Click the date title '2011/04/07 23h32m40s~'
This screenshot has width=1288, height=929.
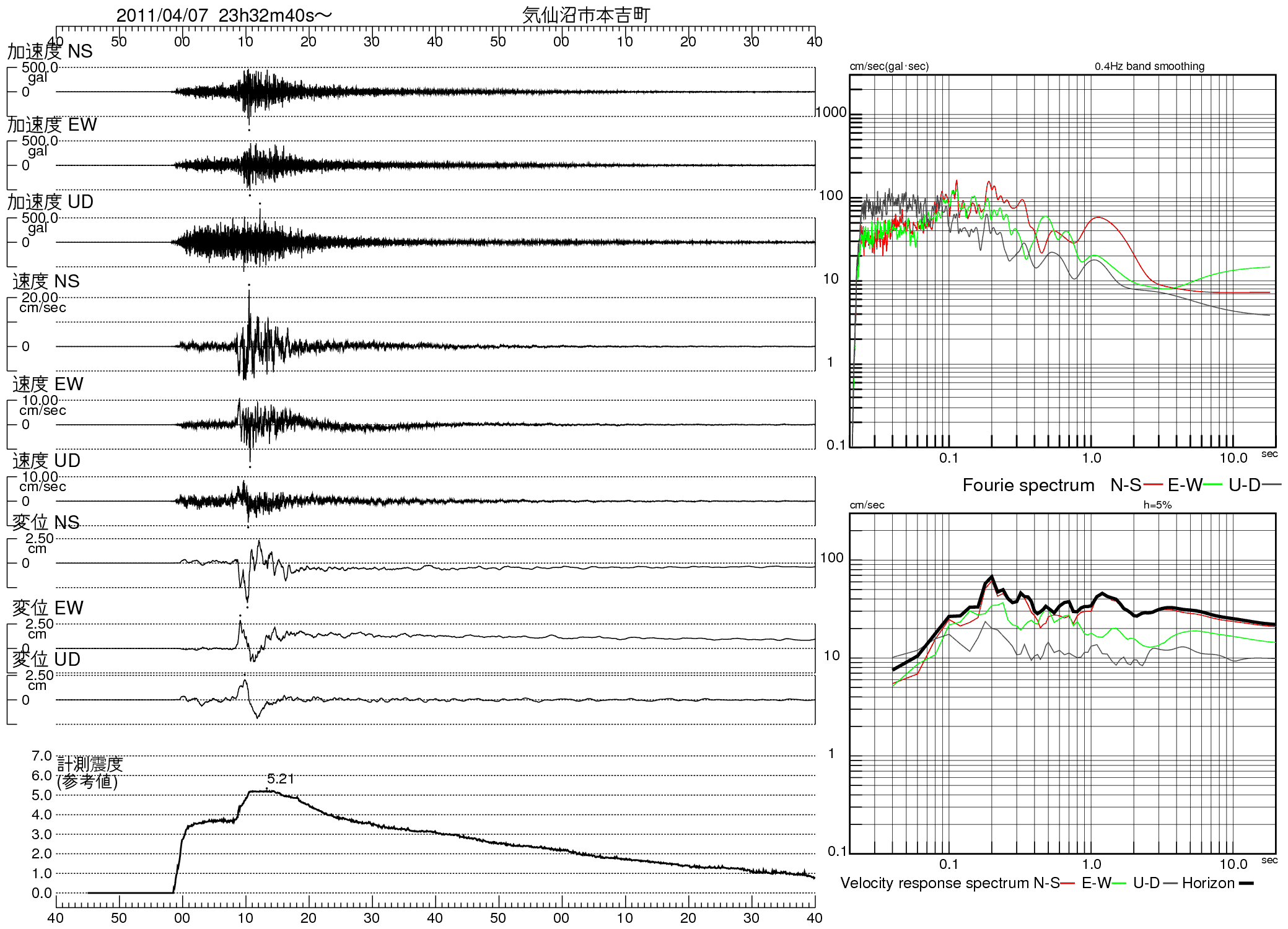tap(224, 15)
